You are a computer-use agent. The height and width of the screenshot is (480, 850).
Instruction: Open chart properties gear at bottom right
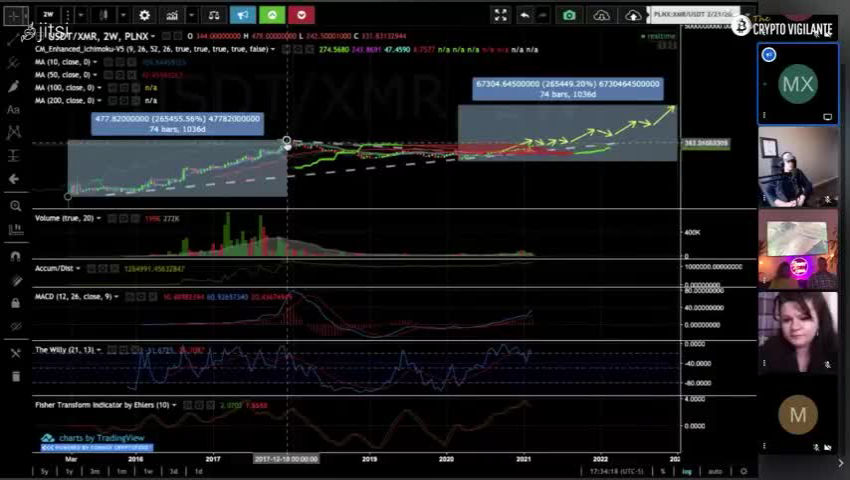tap(744, 471)
